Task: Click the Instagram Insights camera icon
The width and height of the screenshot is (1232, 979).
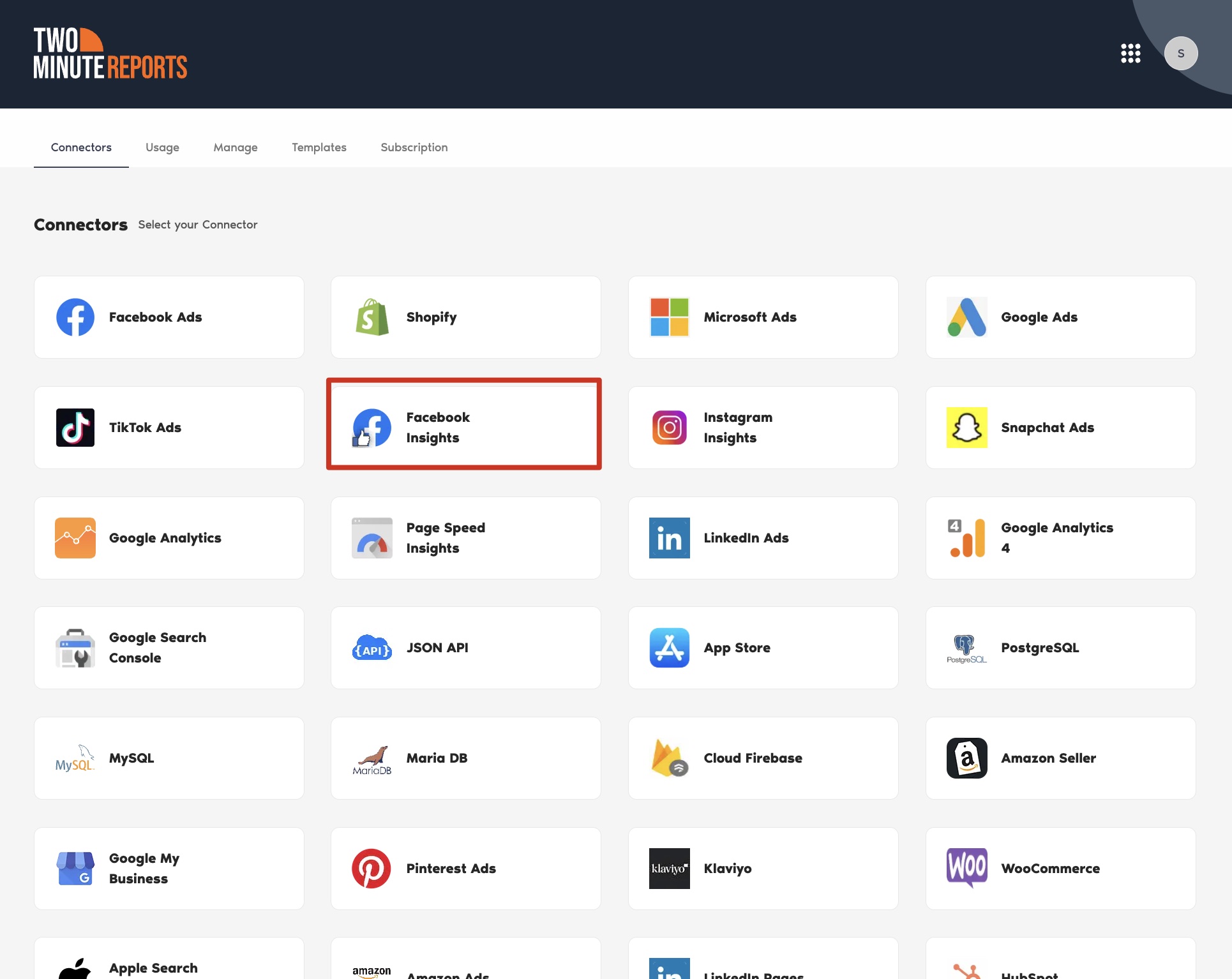Action: (x=670, y=428)
